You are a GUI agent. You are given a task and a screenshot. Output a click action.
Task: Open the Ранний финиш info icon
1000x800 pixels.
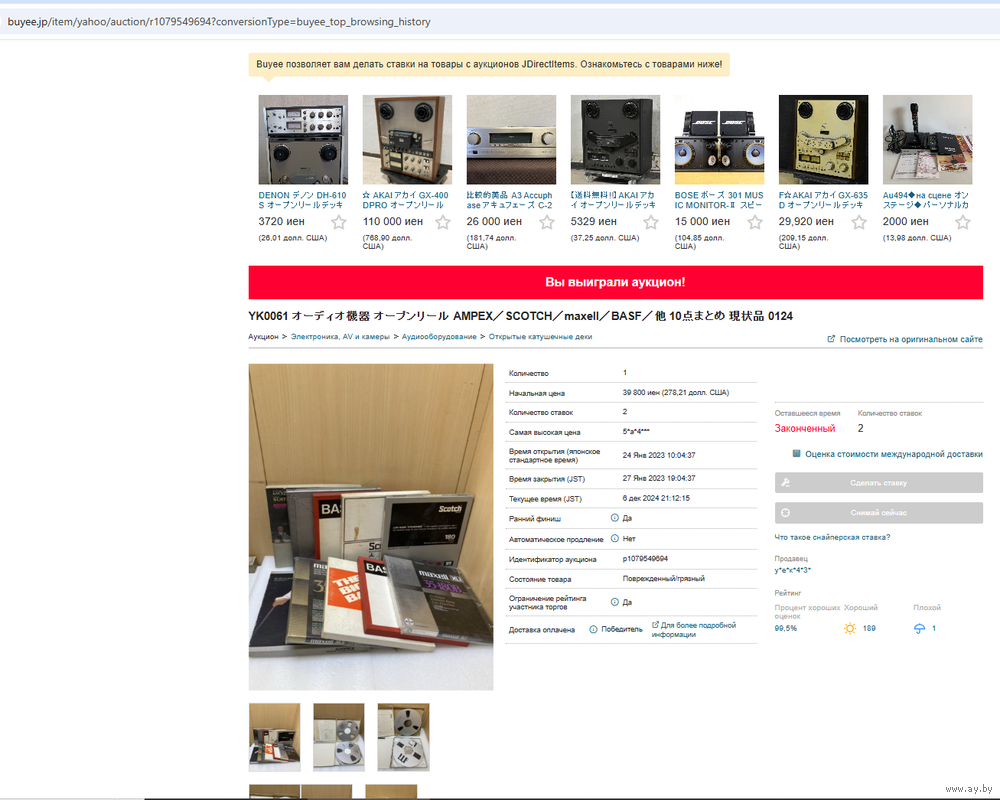point(615,518)
